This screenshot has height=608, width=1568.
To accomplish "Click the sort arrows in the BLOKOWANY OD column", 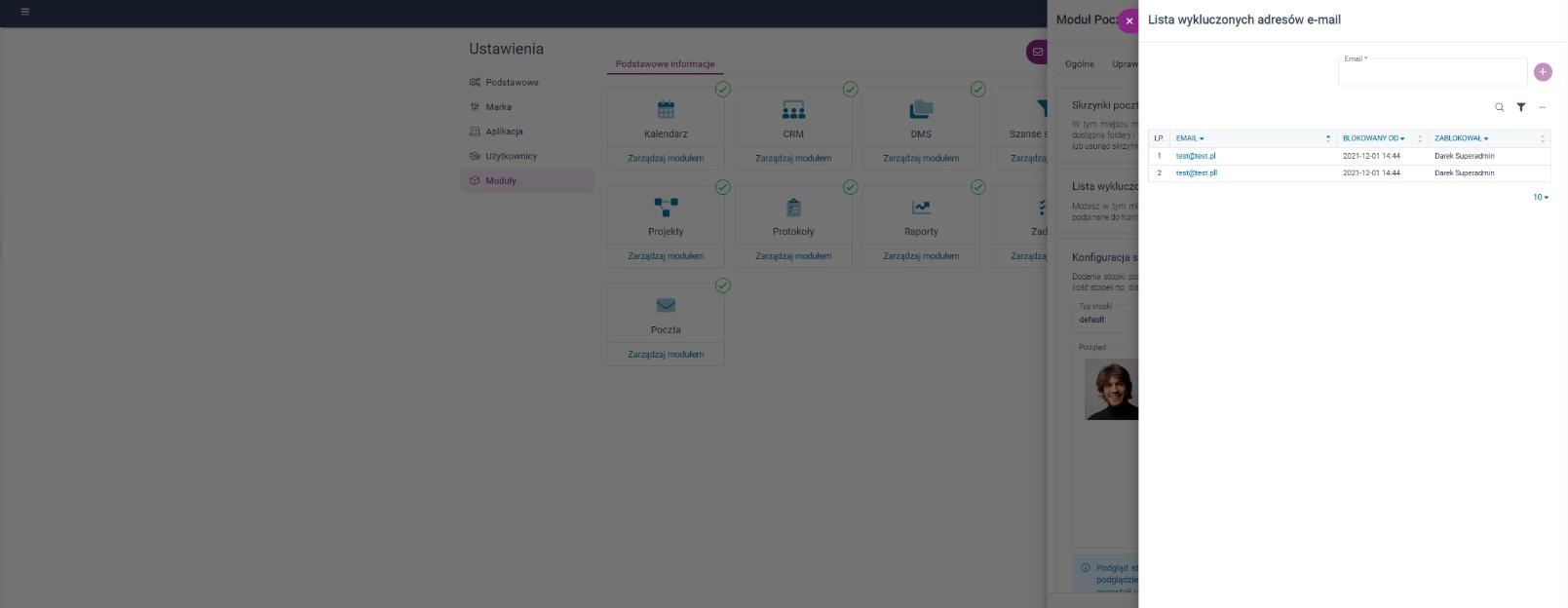I will click(x=1420, y=138).
